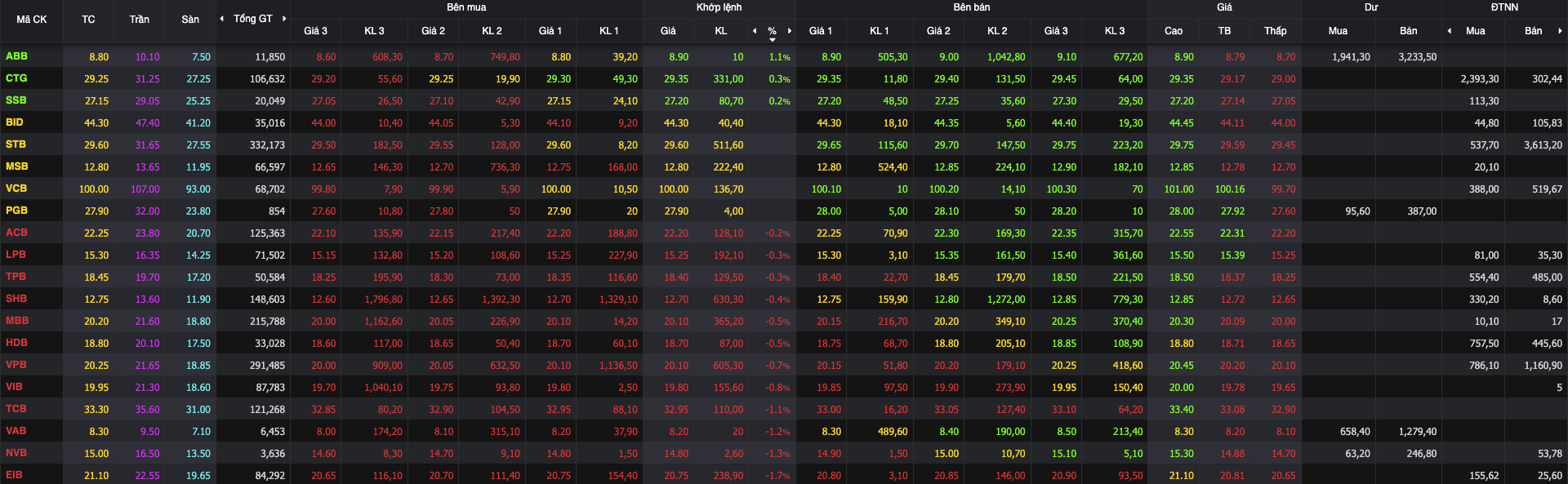Click the Cao high price column header
1568x484 pixels.
1174,31
